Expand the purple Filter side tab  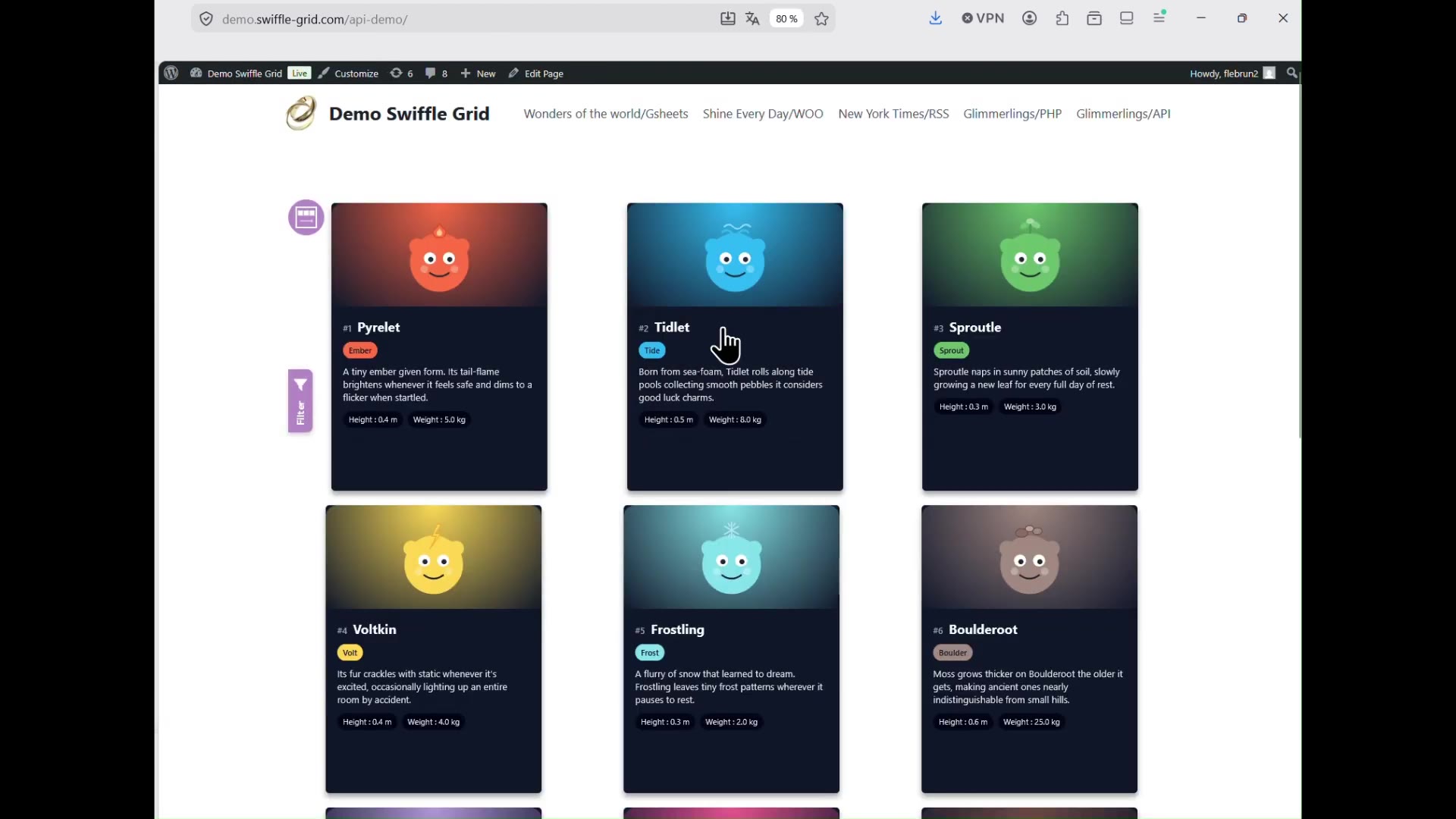coord(300,401)
